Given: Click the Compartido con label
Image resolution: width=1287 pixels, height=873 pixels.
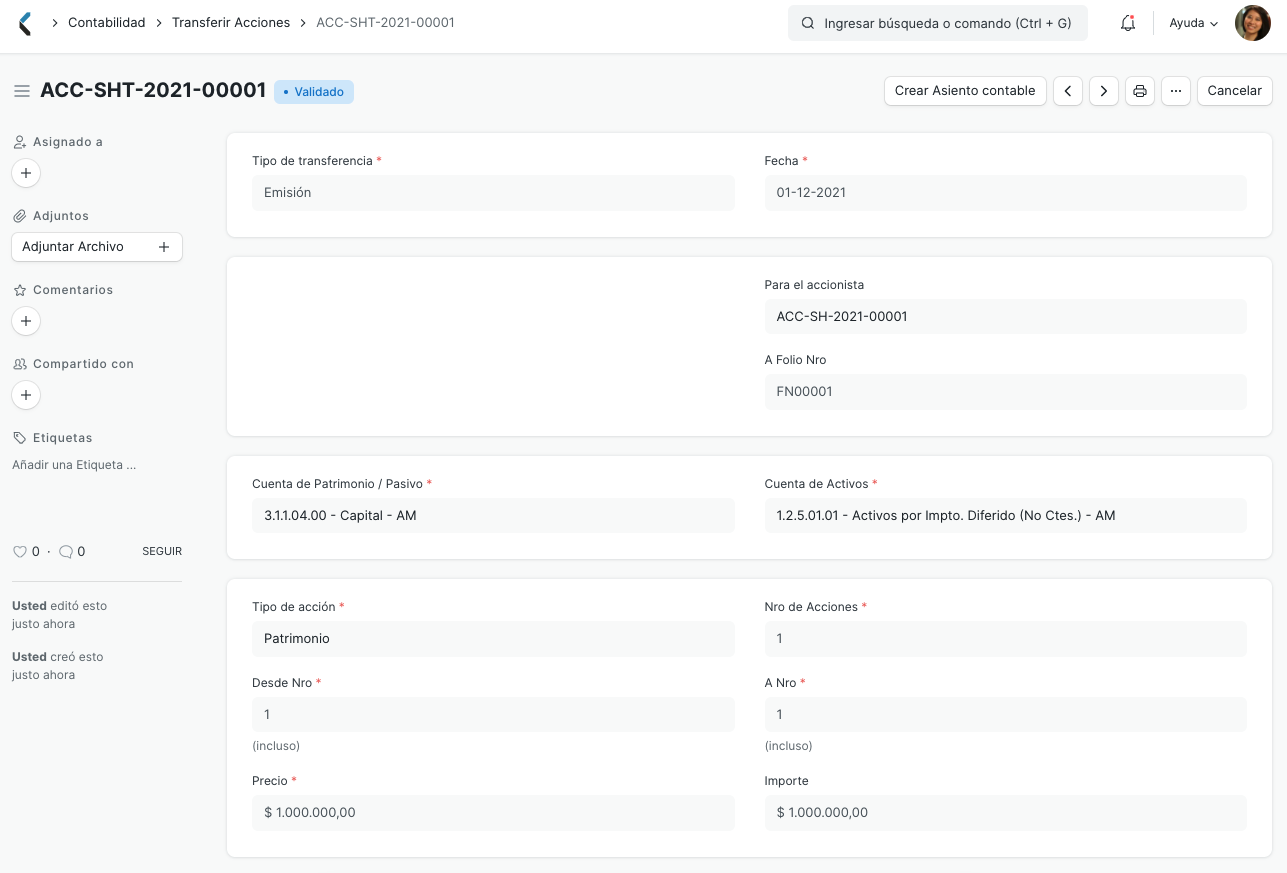Looking at the screenshot, I should [83, 364].
